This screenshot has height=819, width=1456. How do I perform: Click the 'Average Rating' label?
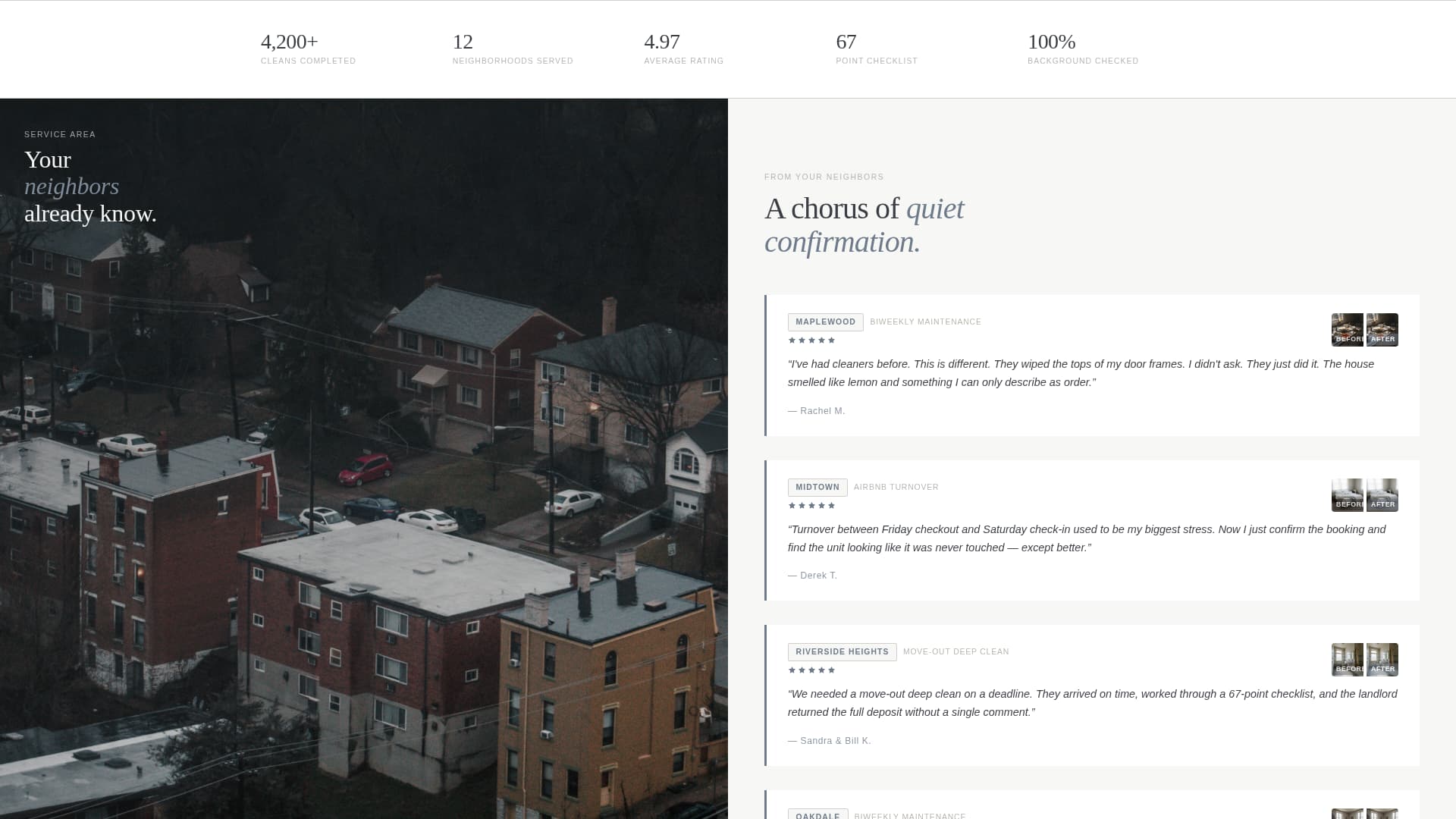(x=684, y=61)
